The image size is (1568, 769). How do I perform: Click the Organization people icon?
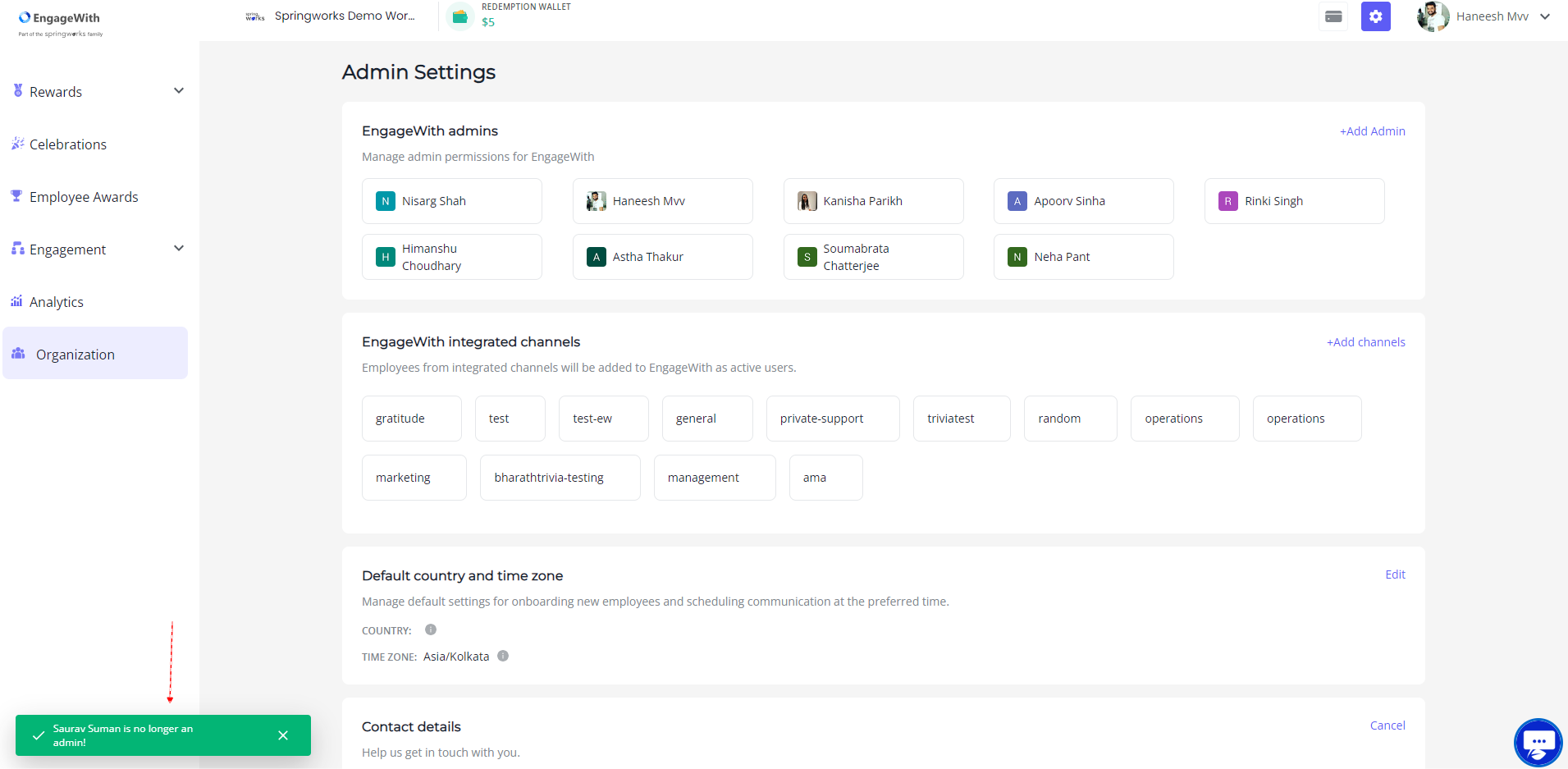[x=18, y=354]
